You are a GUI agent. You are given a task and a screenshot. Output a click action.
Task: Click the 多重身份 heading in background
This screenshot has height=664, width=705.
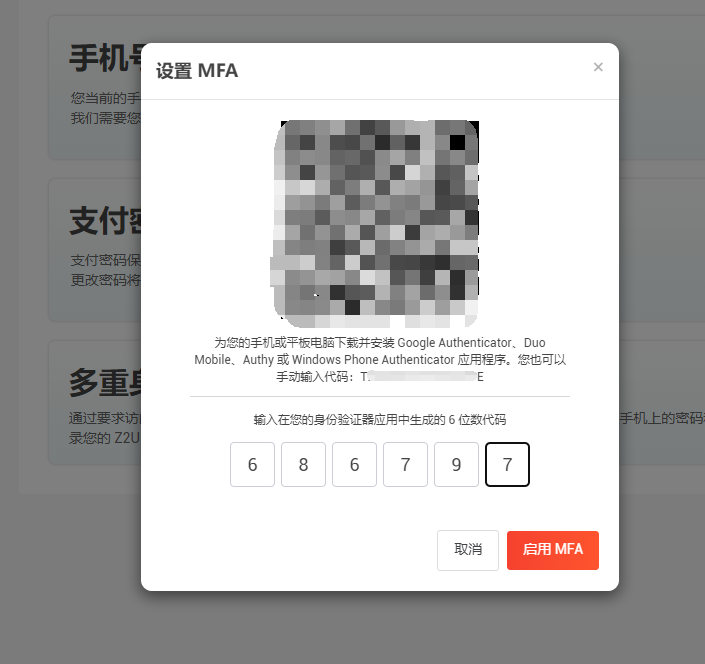click(x=105, y=383)
